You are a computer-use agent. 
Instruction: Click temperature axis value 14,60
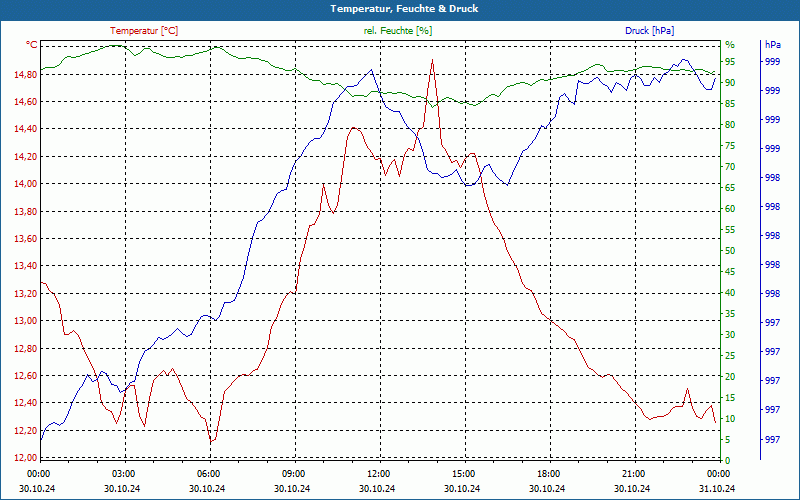25,102
